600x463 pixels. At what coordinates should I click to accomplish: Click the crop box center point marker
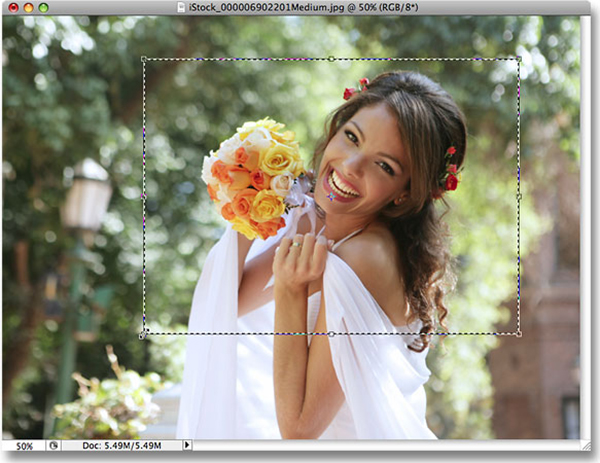[x=331, y=197]
